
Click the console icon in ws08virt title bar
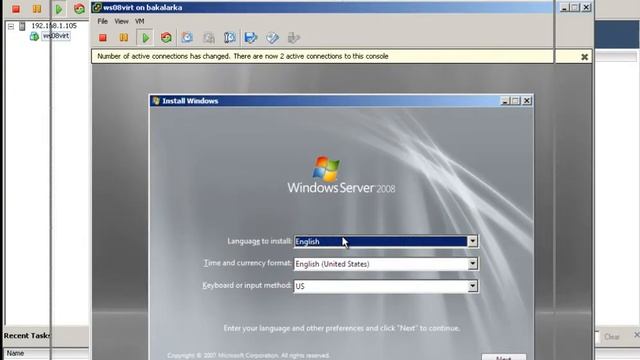97,7
